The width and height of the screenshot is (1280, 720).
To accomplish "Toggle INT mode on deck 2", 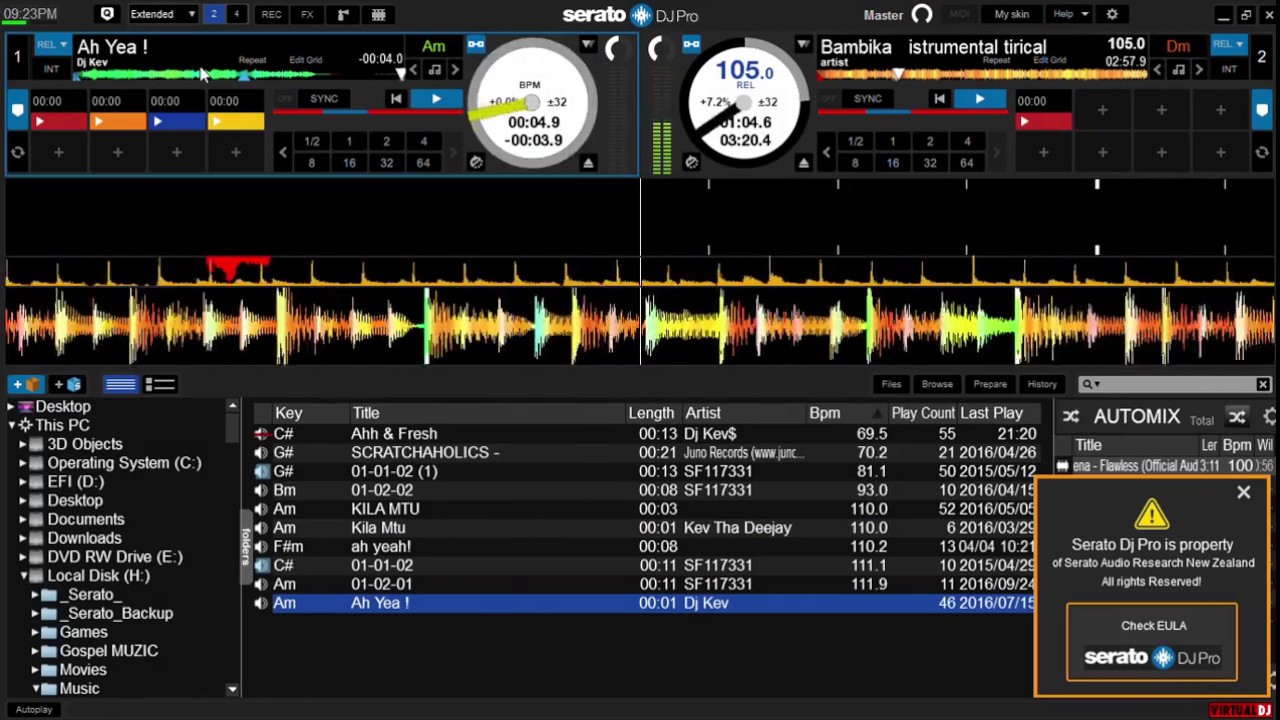I will tap(1229, 69).
